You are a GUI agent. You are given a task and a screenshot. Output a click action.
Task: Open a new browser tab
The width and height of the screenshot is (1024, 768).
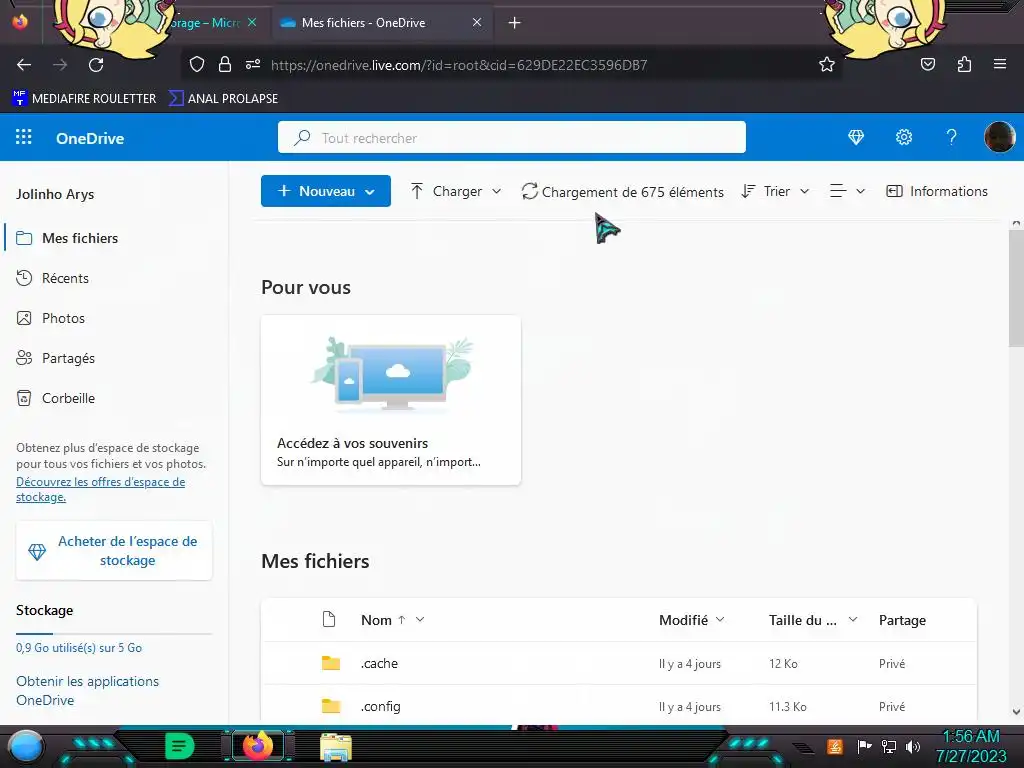coord(515,23)
